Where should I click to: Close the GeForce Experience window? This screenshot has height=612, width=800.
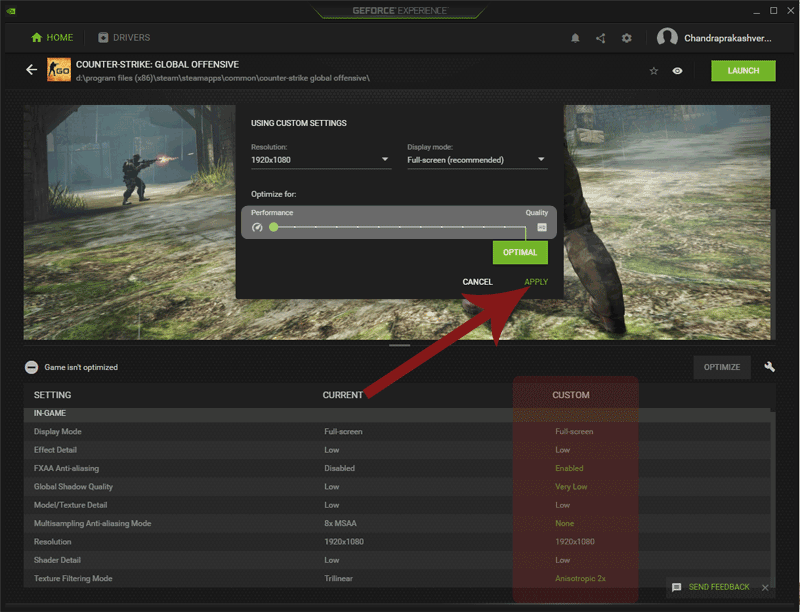[x=790, y=11]
